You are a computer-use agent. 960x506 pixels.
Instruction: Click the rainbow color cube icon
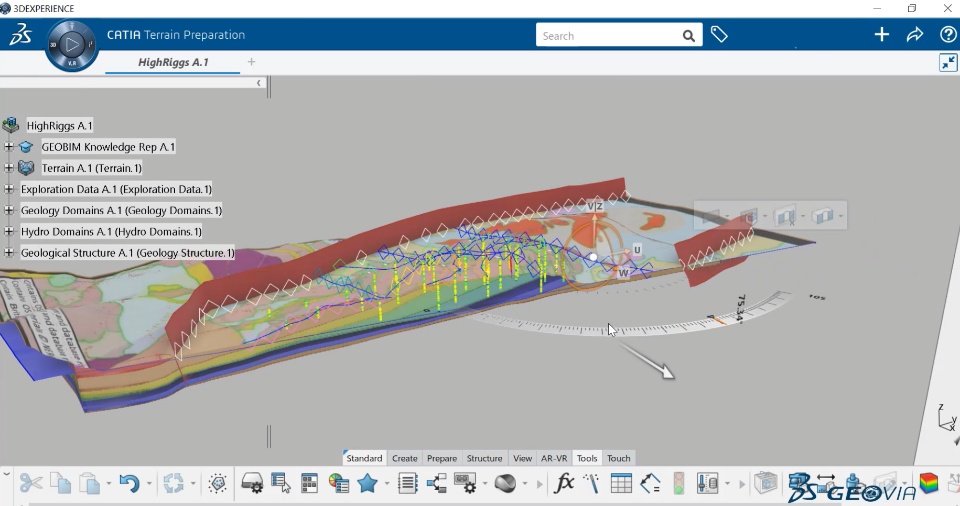tap(929, 483)
